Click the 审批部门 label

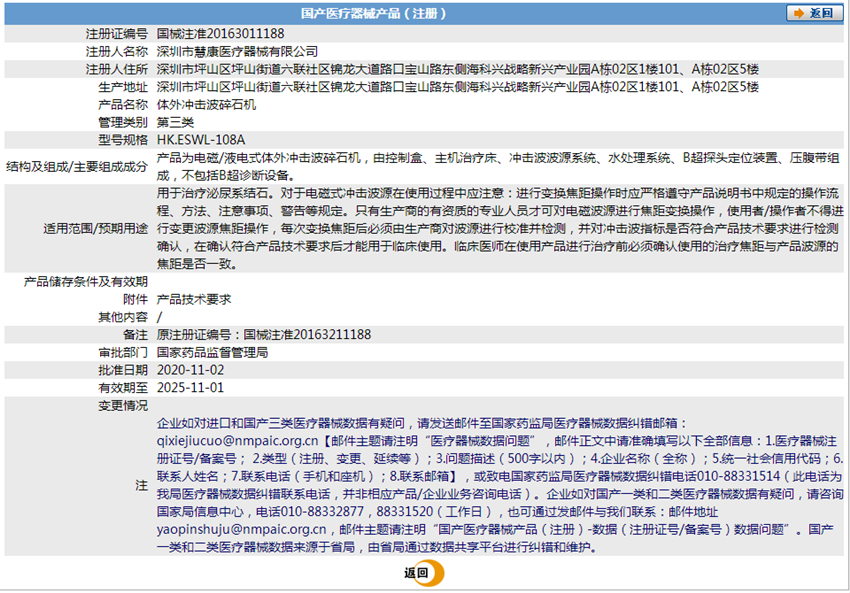click(x=123, y=352)
